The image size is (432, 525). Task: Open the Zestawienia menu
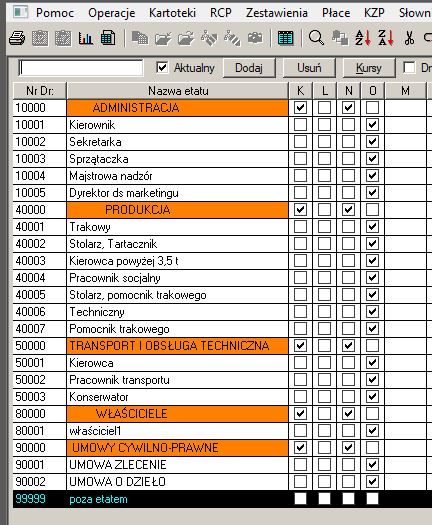277,13
